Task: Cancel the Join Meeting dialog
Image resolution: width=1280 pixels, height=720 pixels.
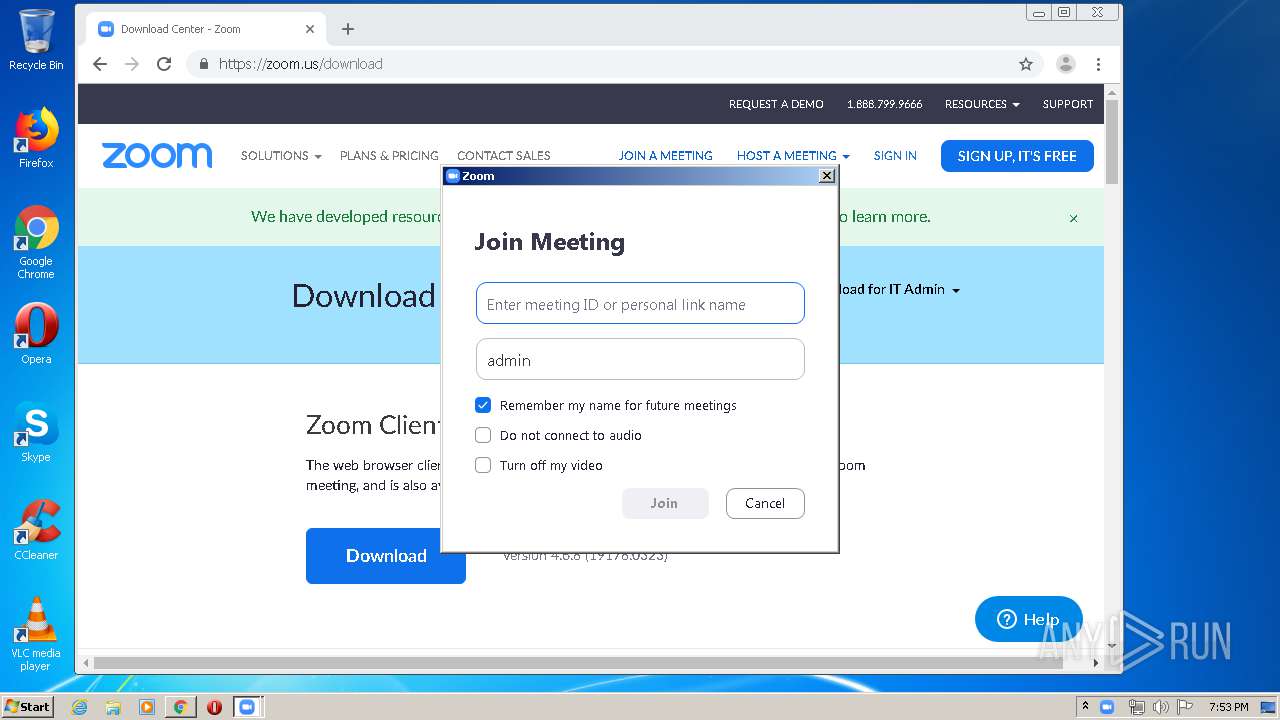Action: [765, 503]
